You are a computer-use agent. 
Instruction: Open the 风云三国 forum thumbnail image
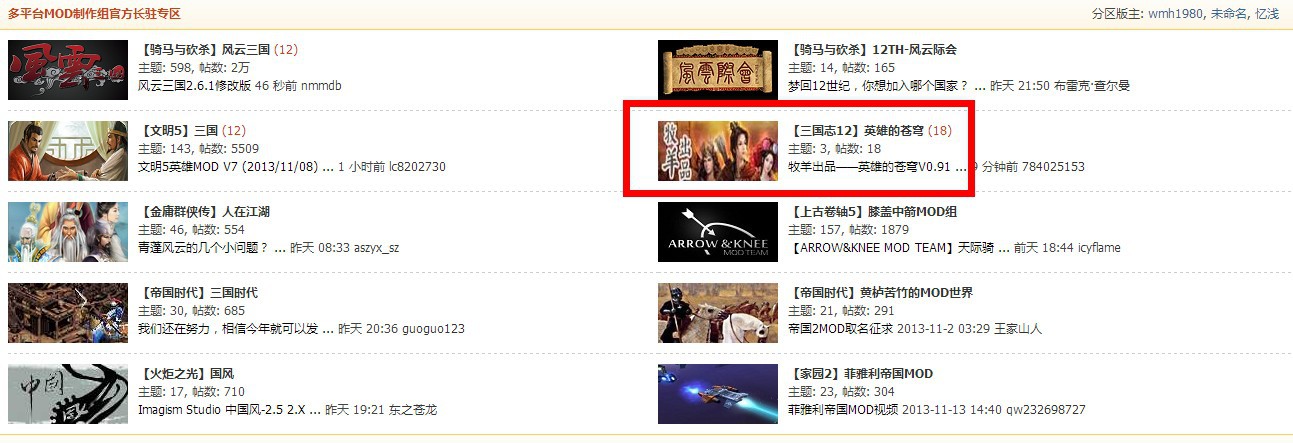(68, 70)
